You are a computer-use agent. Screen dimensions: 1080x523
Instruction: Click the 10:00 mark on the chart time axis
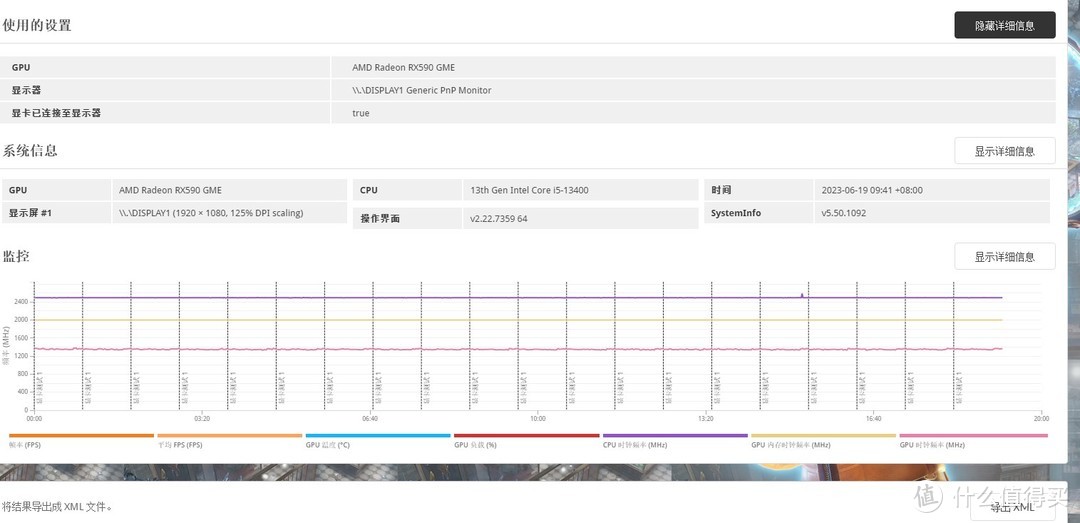coord(538,418)
